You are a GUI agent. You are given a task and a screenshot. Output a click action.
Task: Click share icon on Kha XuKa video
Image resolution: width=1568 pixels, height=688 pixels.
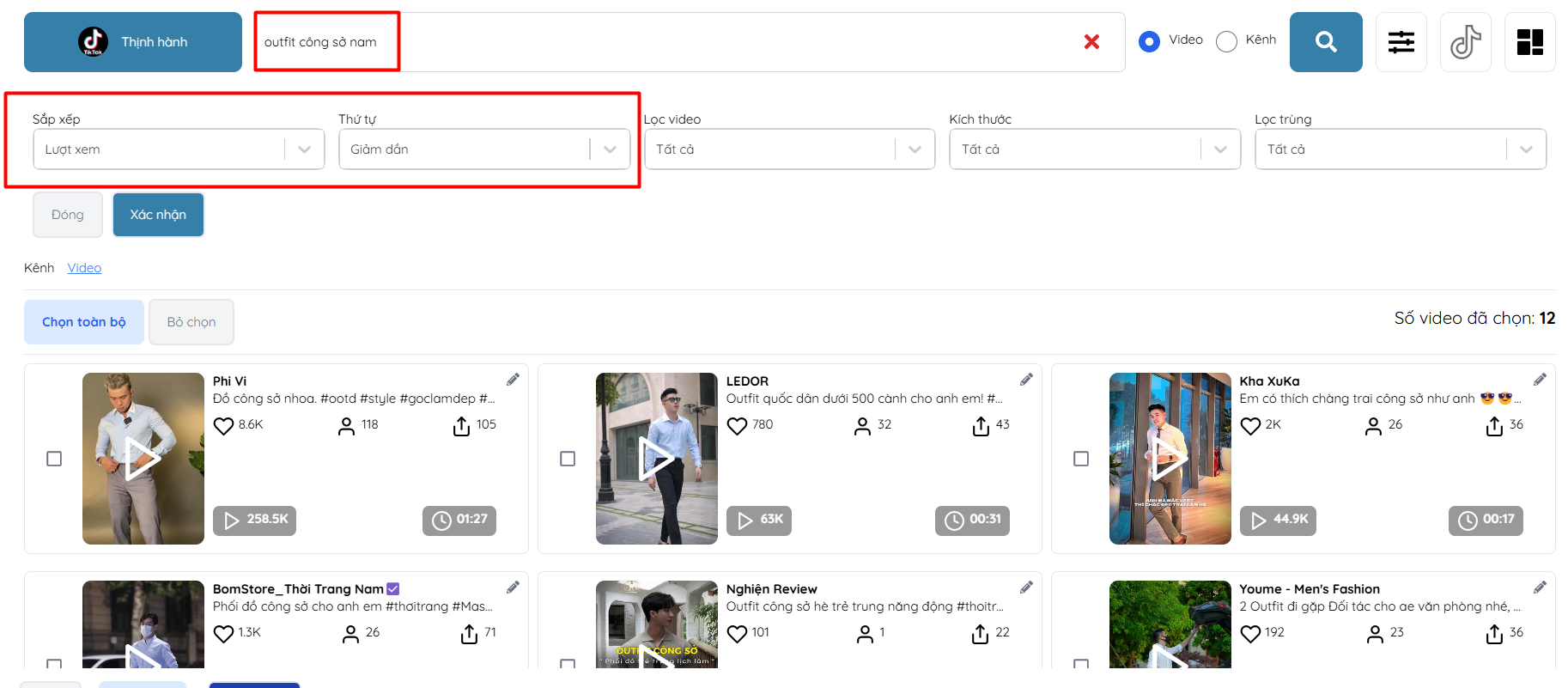[1494, 426]
